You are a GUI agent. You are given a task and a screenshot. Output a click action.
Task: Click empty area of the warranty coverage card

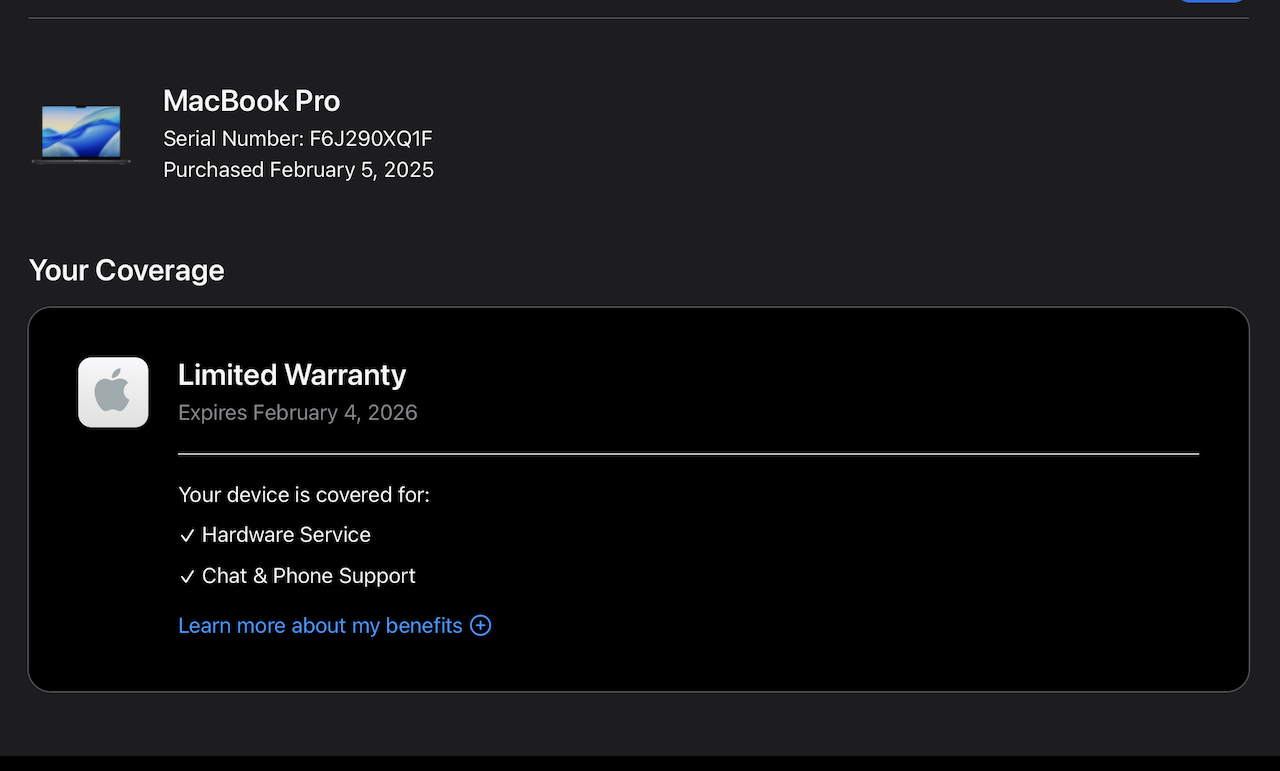pos(850,570)
